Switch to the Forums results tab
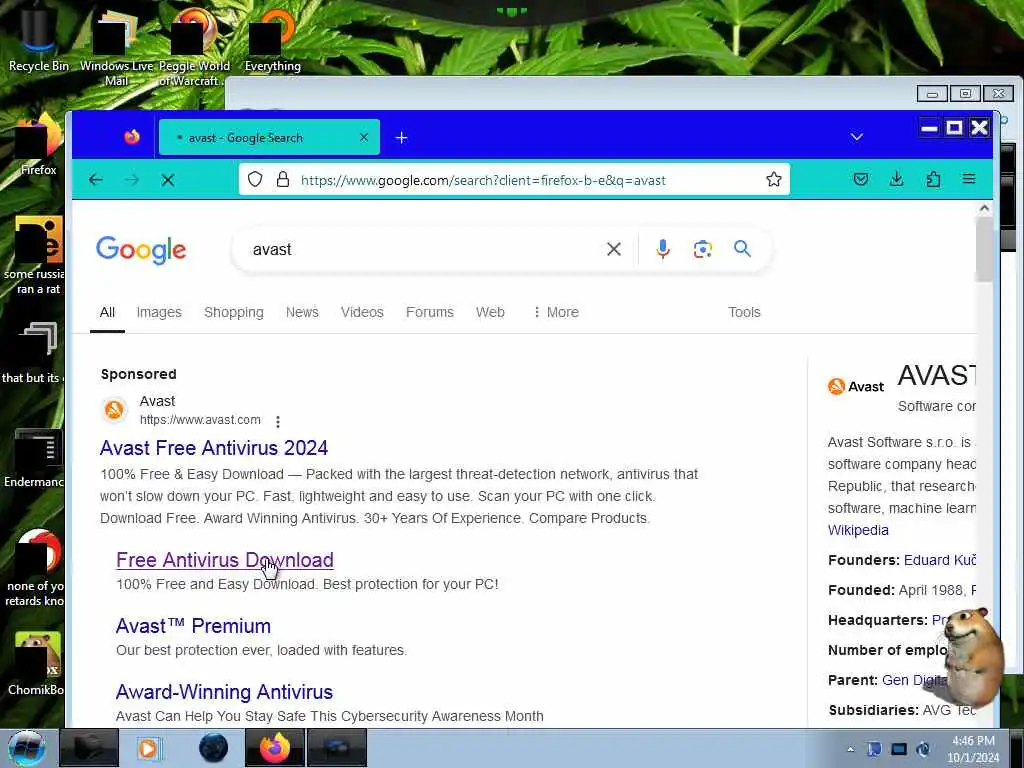The width and height of the screenshot is (1024, 768). tap(430, 312)
